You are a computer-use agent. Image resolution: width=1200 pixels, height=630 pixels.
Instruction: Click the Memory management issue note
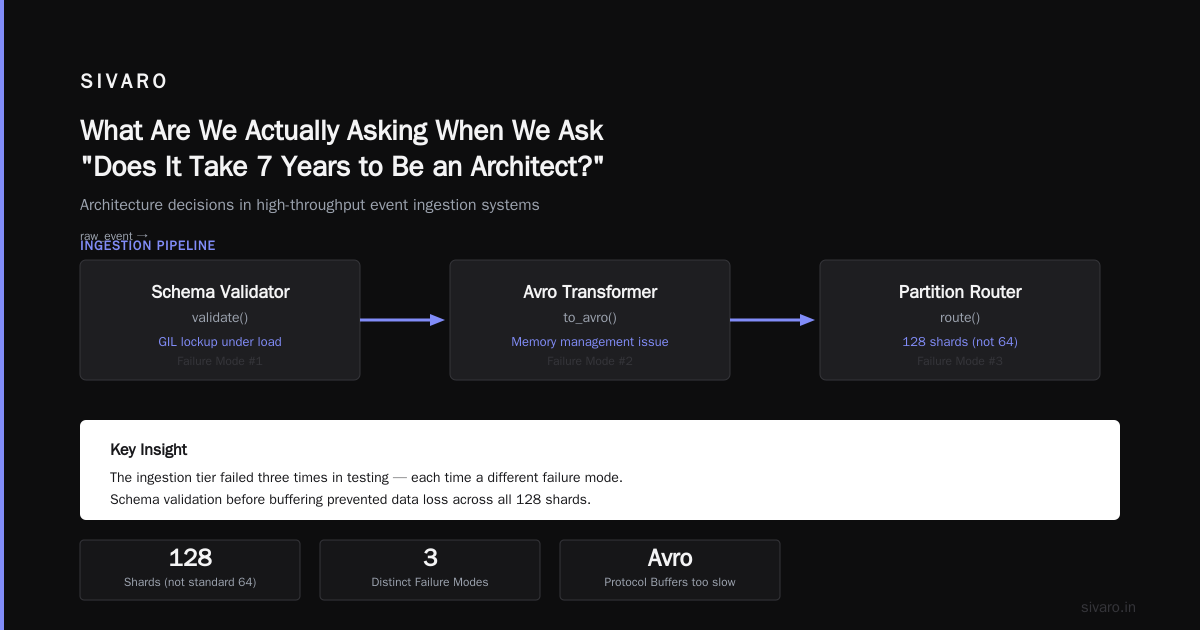click(x=590, y=342)
